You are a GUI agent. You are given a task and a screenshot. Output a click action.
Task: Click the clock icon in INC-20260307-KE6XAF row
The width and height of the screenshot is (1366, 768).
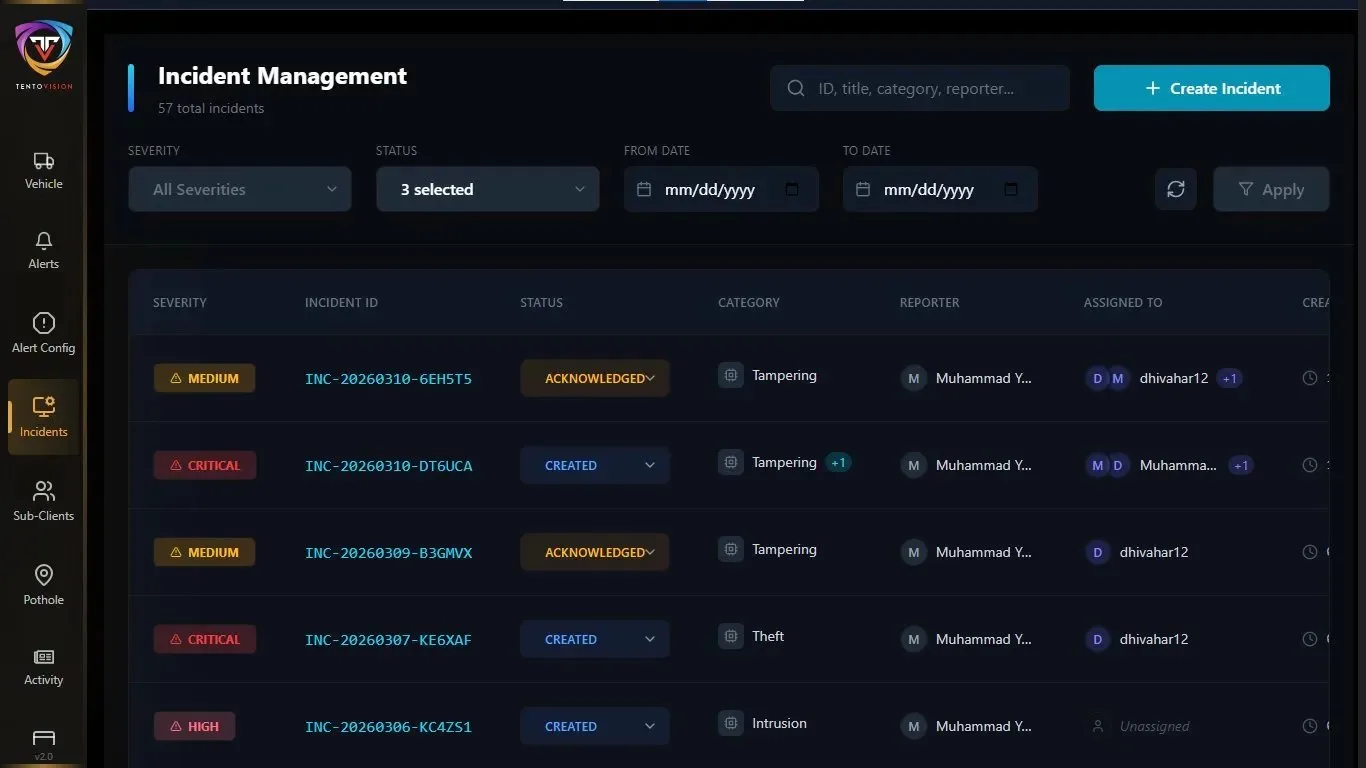1310,639
